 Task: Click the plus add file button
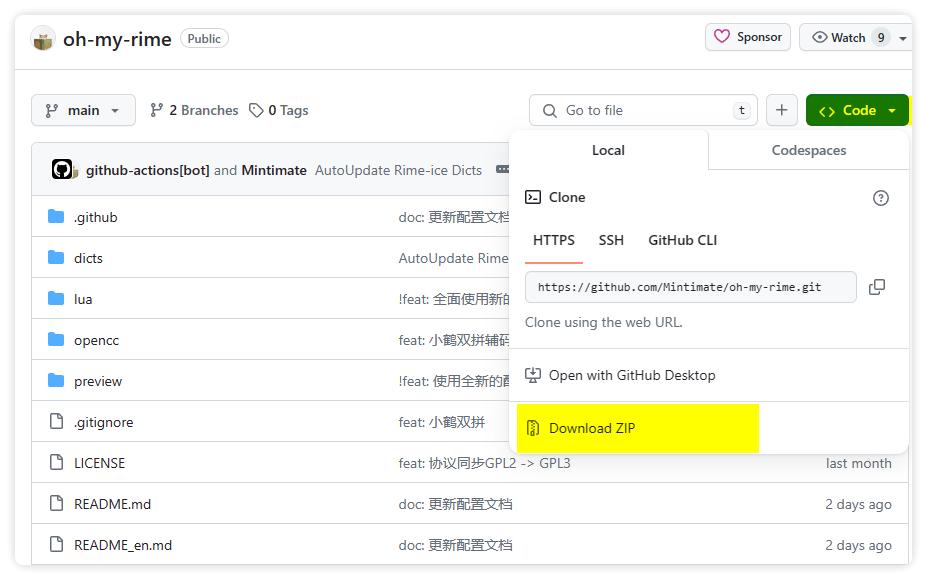pyautogui.click(x=782, y=110)
